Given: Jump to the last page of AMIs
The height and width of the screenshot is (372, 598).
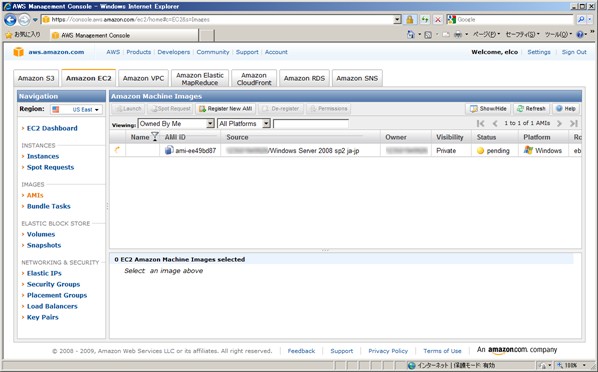Looking at the screenshot, I should pos(574,123).
